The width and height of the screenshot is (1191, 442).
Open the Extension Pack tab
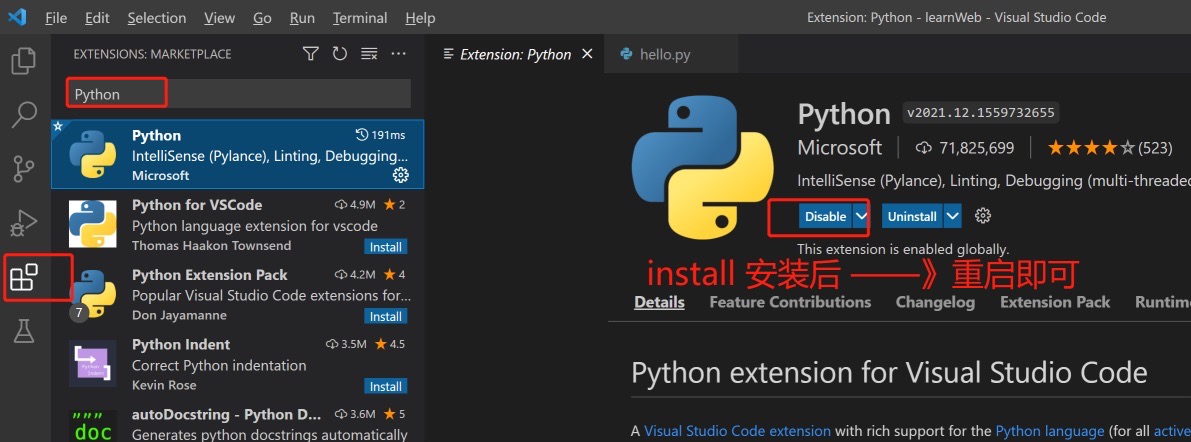(x=1055, y=302)
